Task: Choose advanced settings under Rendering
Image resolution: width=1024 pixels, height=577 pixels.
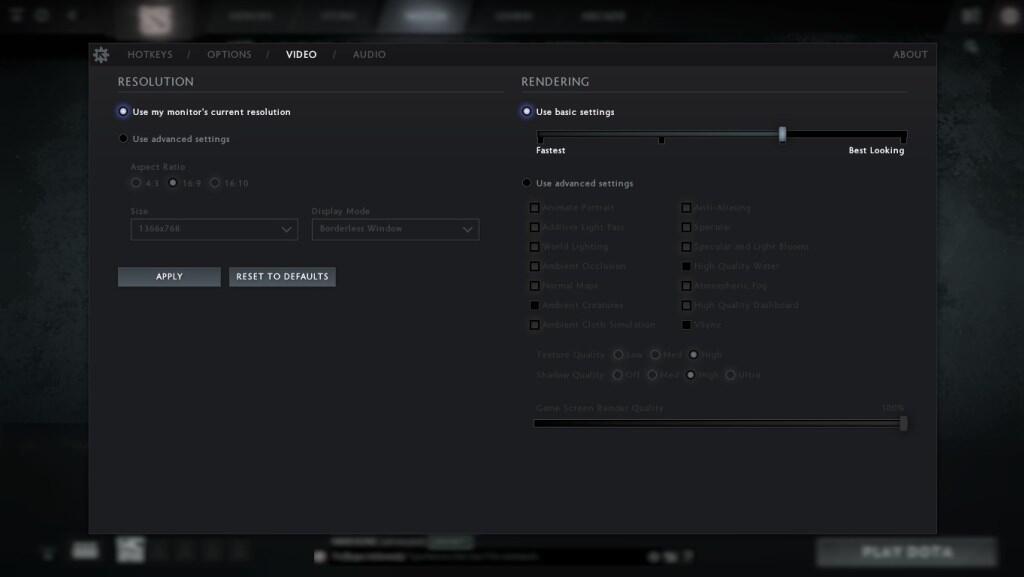Action: 526,183
